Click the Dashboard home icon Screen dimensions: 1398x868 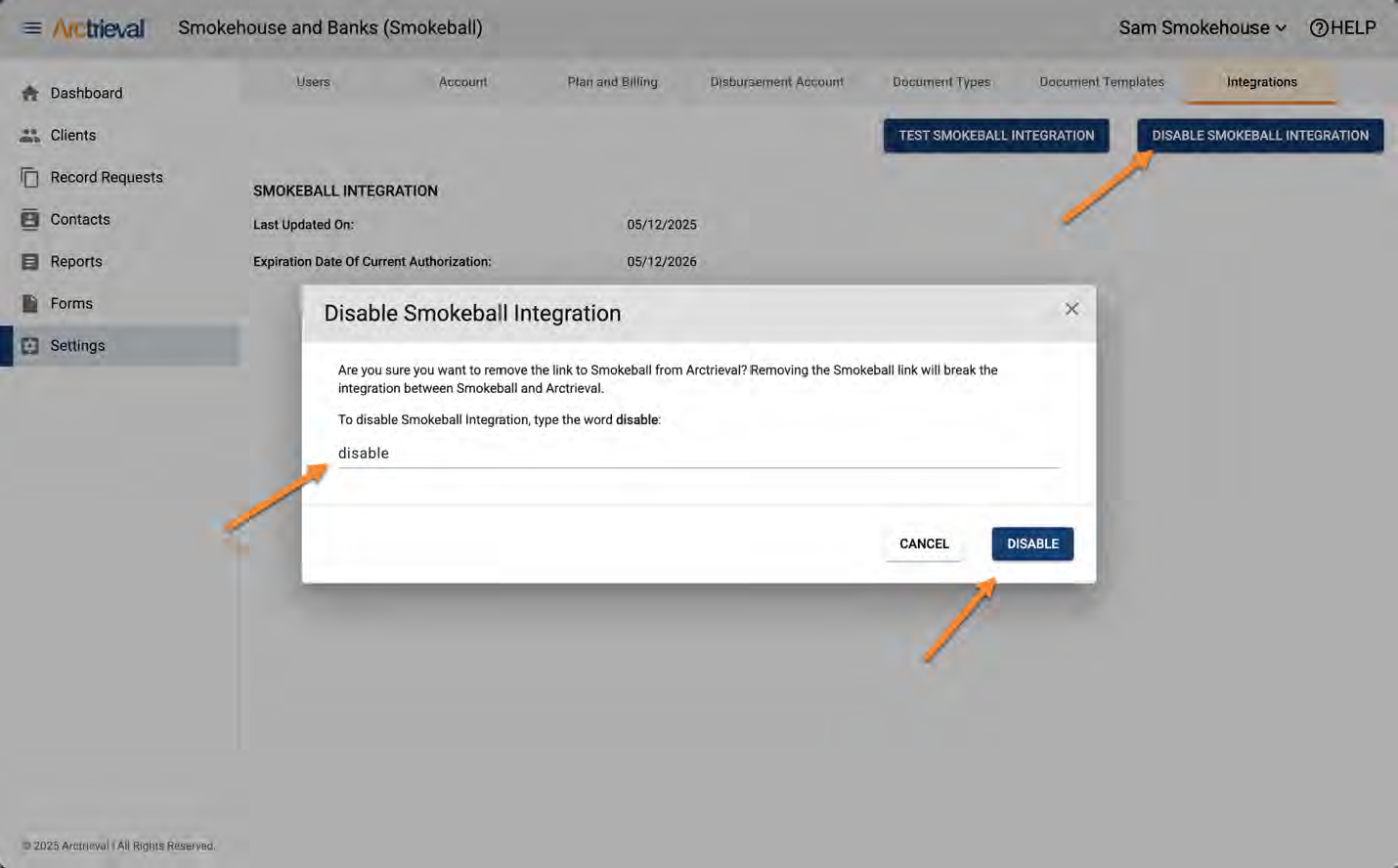[x=30, y=93]
